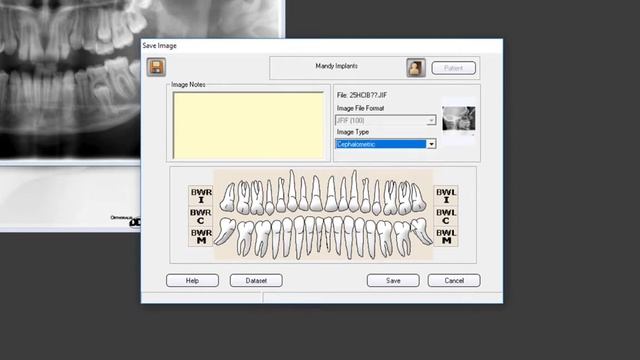Image resolution: width=640 pixels, height=360 pixels.
Task: Select the BWR M bitewing button
Action: pos(201,237)
